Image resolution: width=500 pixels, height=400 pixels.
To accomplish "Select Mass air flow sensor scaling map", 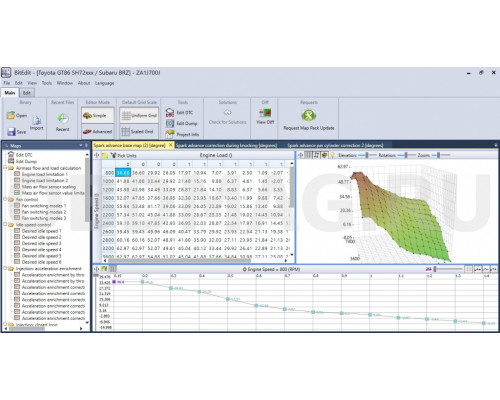I will click(45, 187).
